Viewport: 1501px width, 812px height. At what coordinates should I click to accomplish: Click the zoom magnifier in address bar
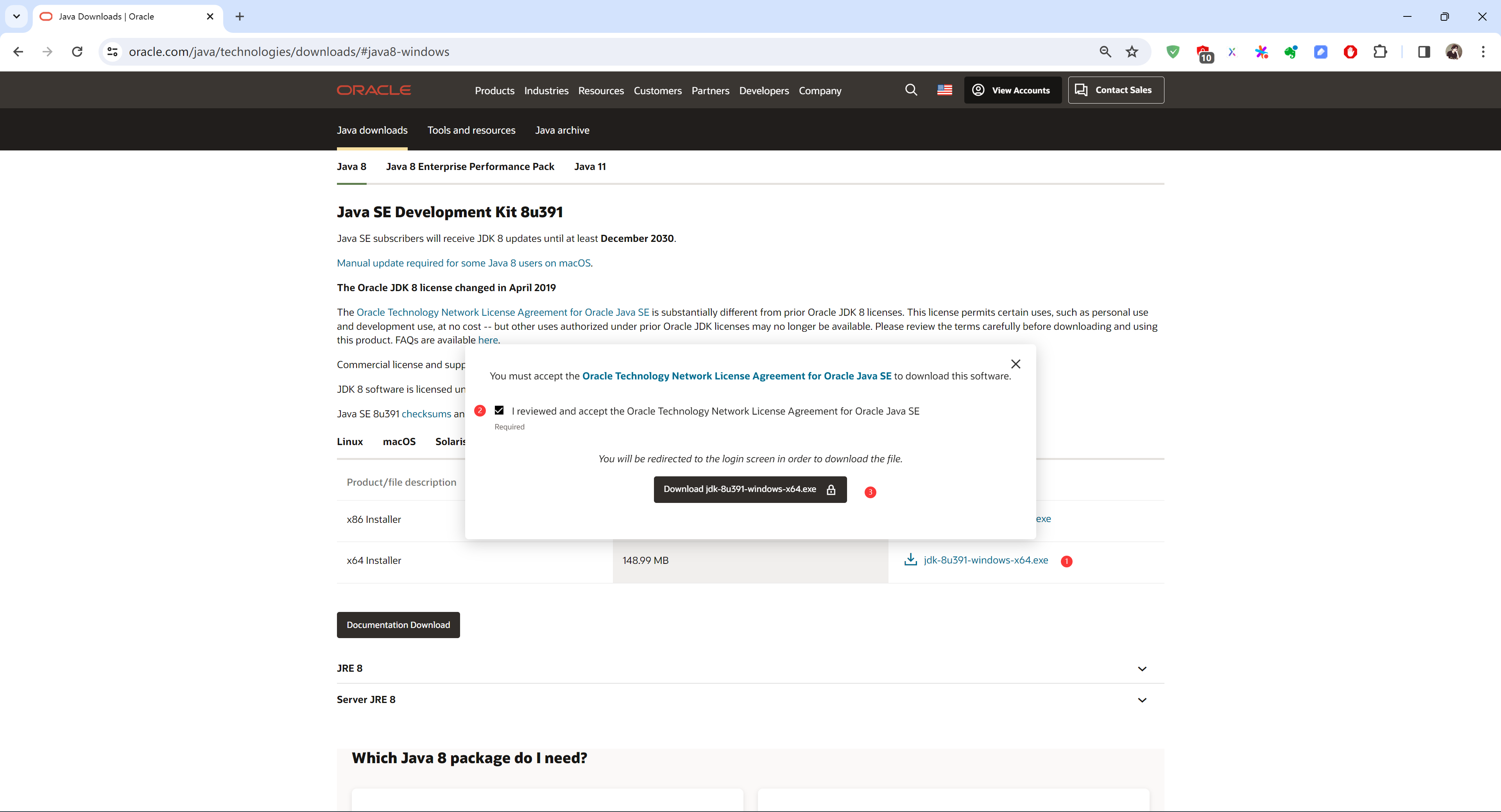pos(1105,52)
